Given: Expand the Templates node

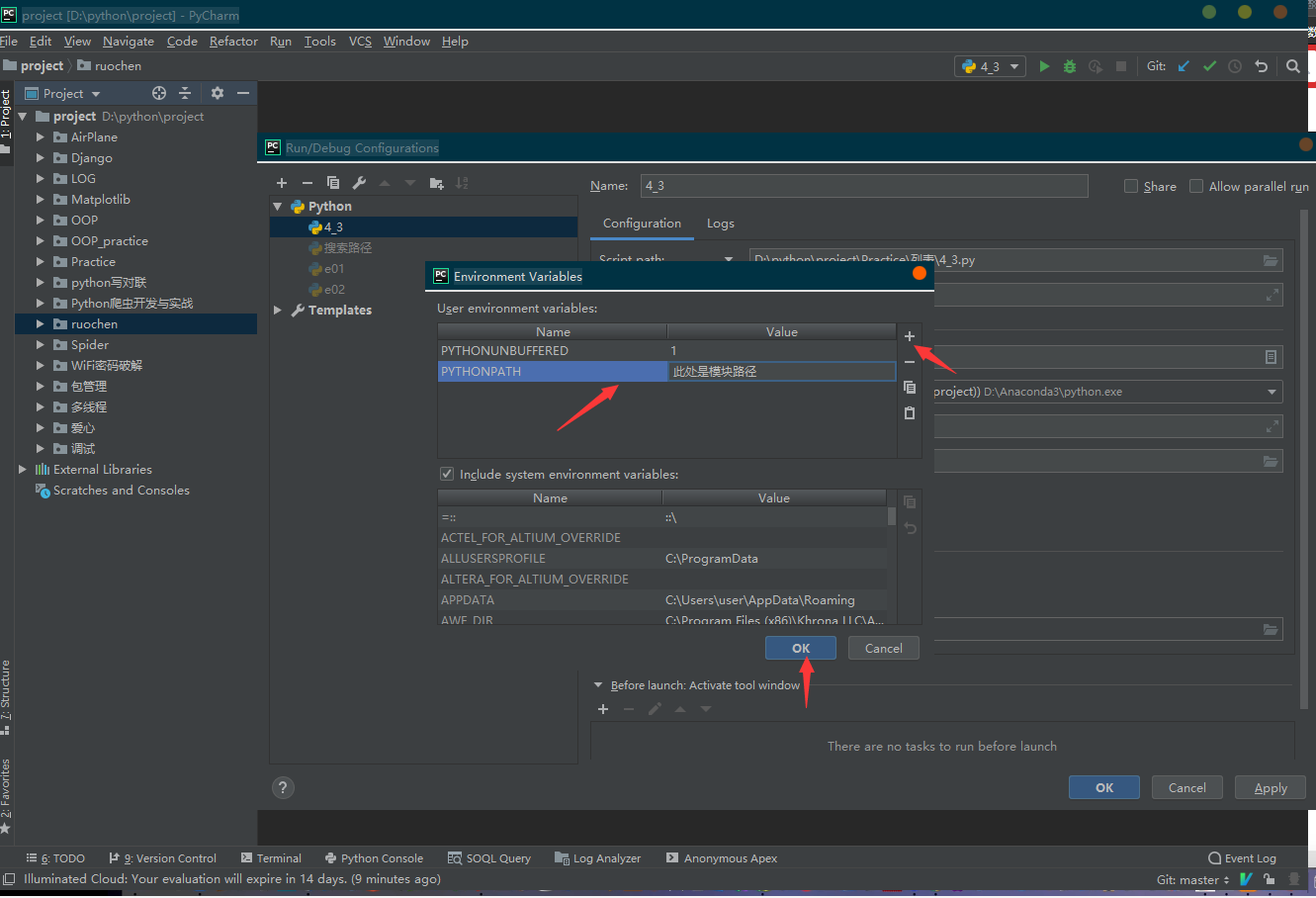Looking at the screenshot, I should (x=278, y=311).
